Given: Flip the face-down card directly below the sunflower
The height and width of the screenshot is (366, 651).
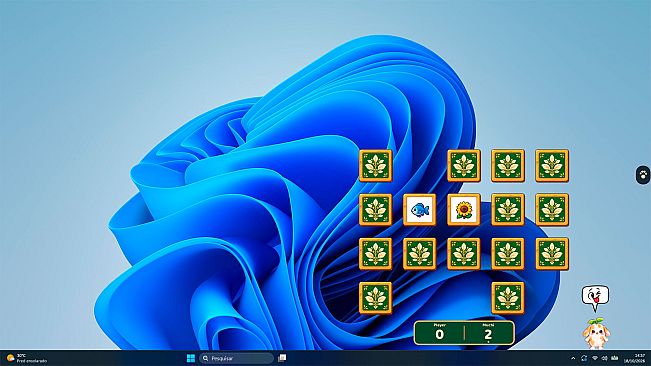Looking at the screenshot, I should 464,254.
